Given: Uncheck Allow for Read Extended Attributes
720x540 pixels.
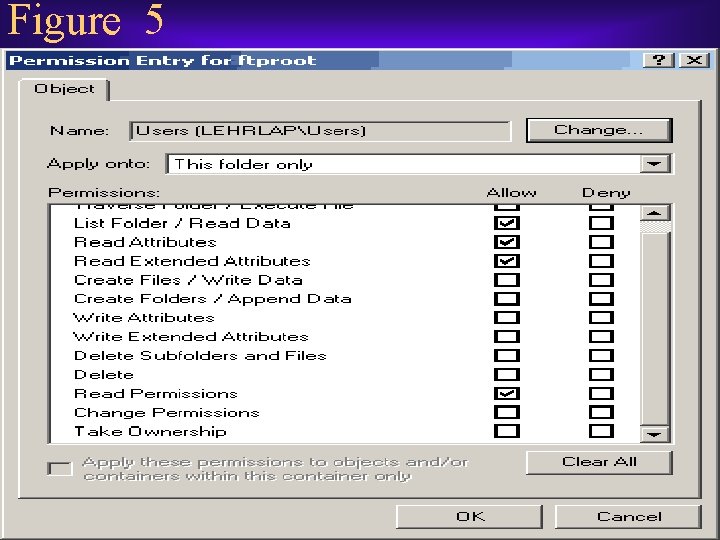Looking at the screenshot, I should coord(507,261).
